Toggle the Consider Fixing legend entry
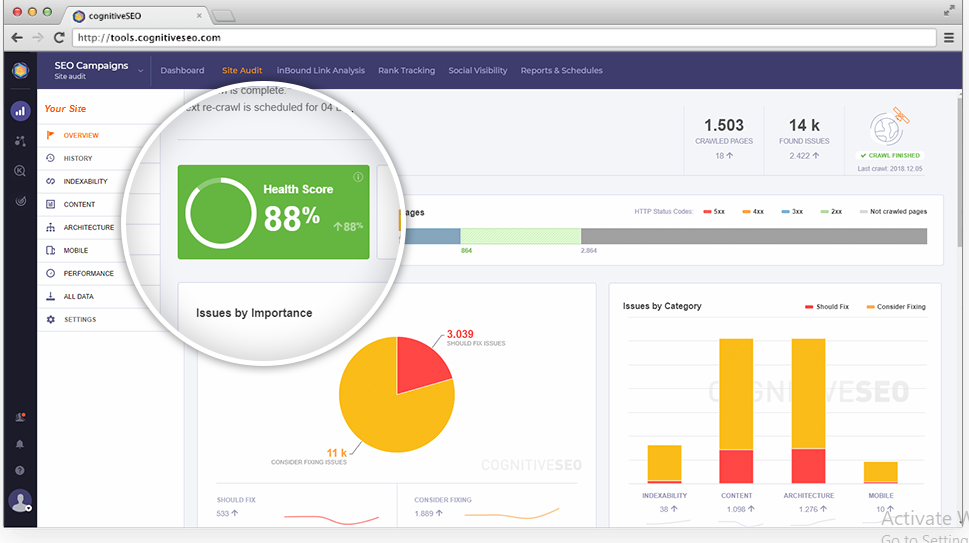This screenshot has height=543, width=969. (x=896, y=306)
